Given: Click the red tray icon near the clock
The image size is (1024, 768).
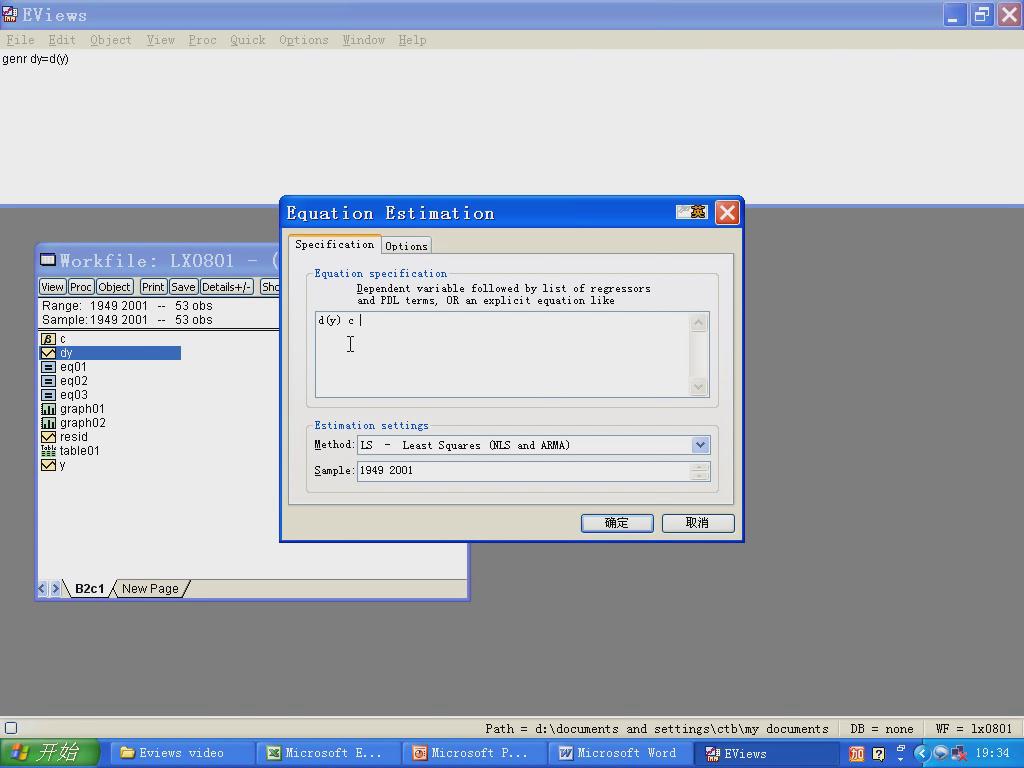Looking at the screenshot, I should [856, 754].
